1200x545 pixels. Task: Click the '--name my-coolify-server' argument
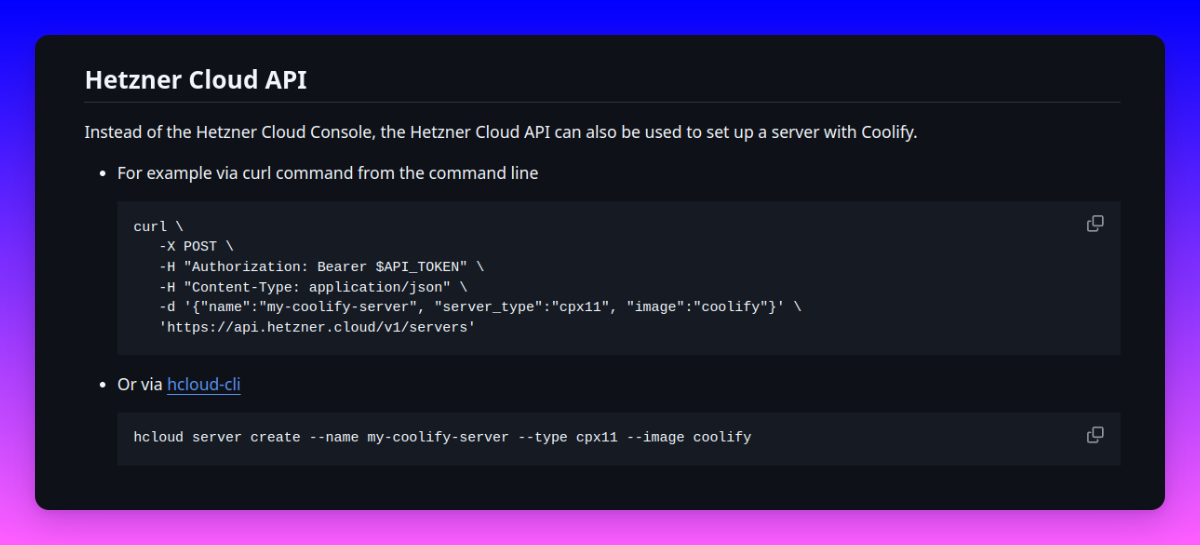tap(409, 437)
